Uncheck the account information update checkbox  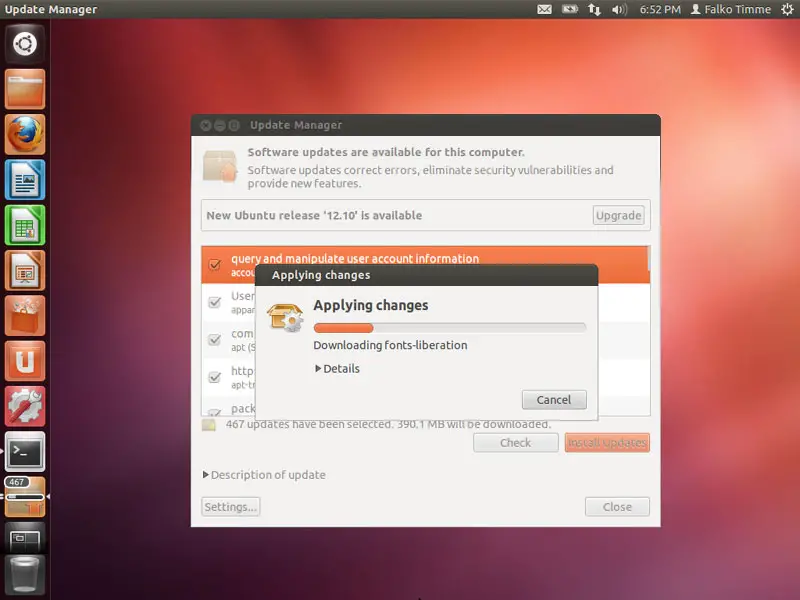coord(215,265)
